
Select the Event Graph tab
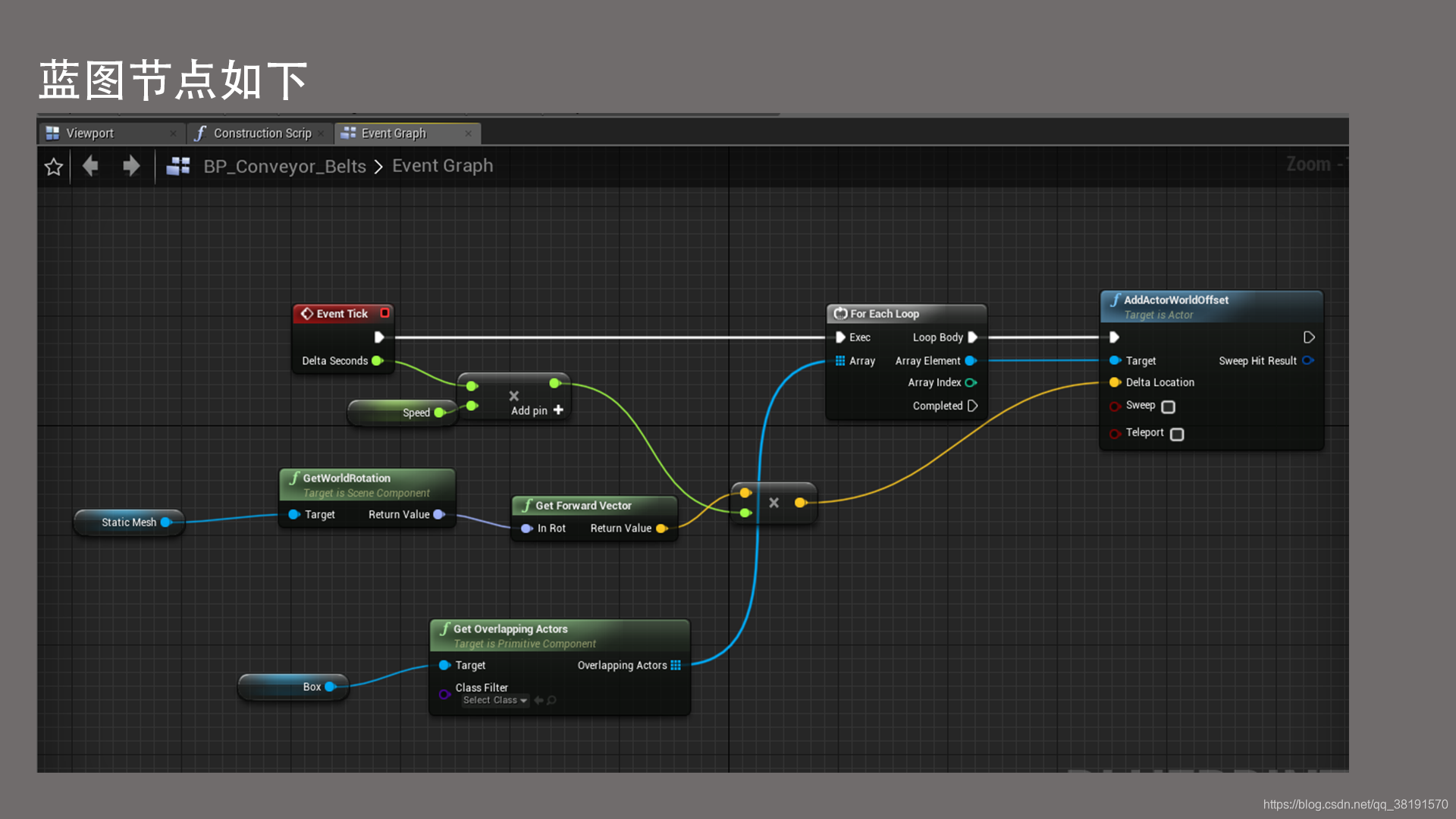(x=407, y=133)
